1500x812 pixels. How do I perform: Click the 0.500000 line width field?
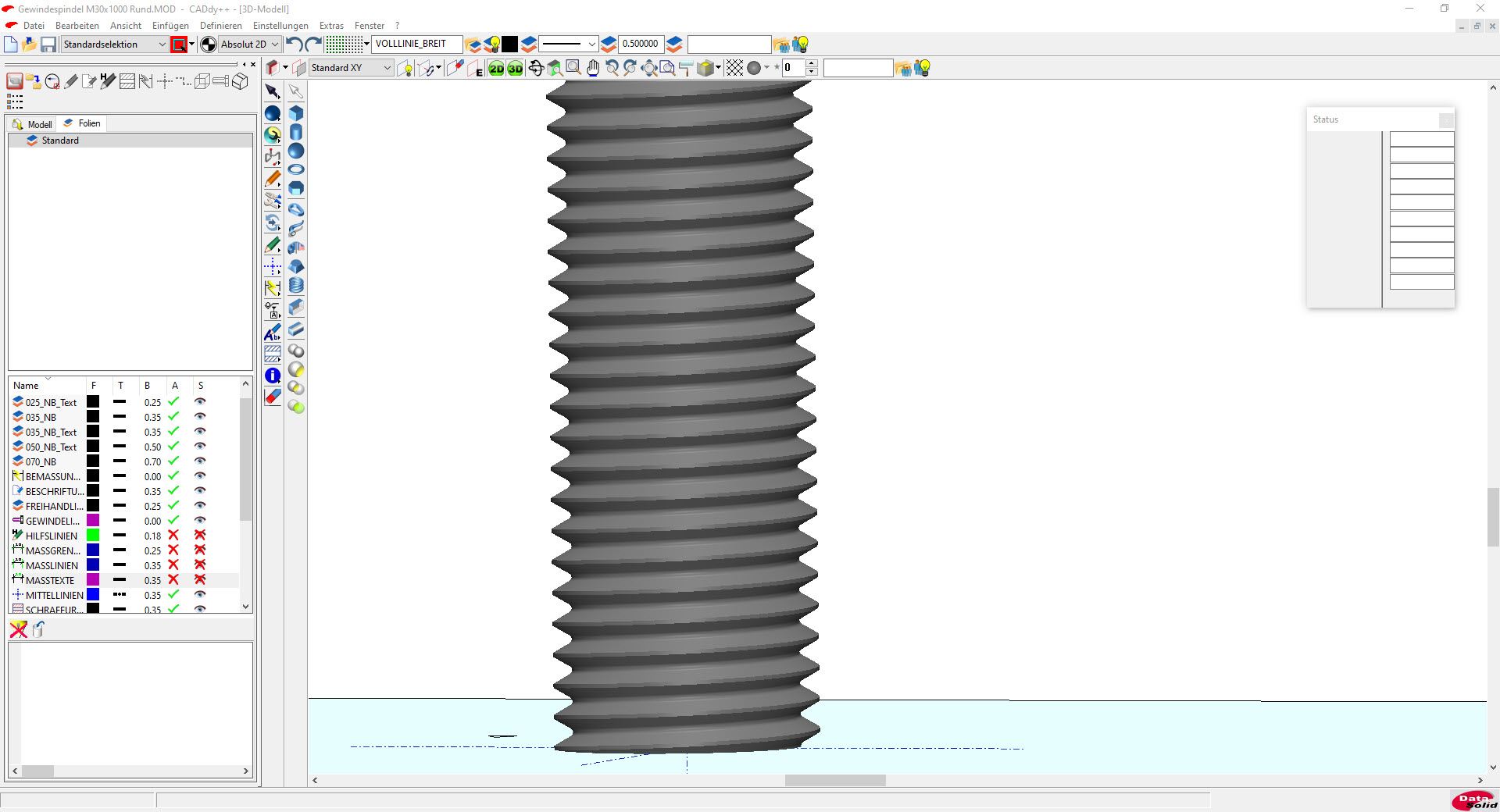641,44
